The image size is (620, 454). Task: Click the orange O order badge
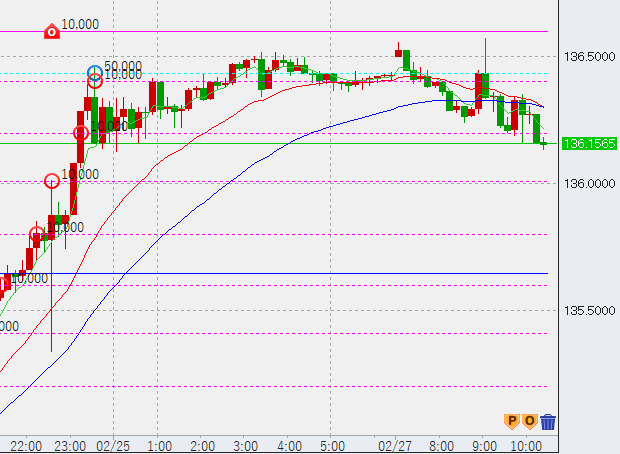pos(529,422)
